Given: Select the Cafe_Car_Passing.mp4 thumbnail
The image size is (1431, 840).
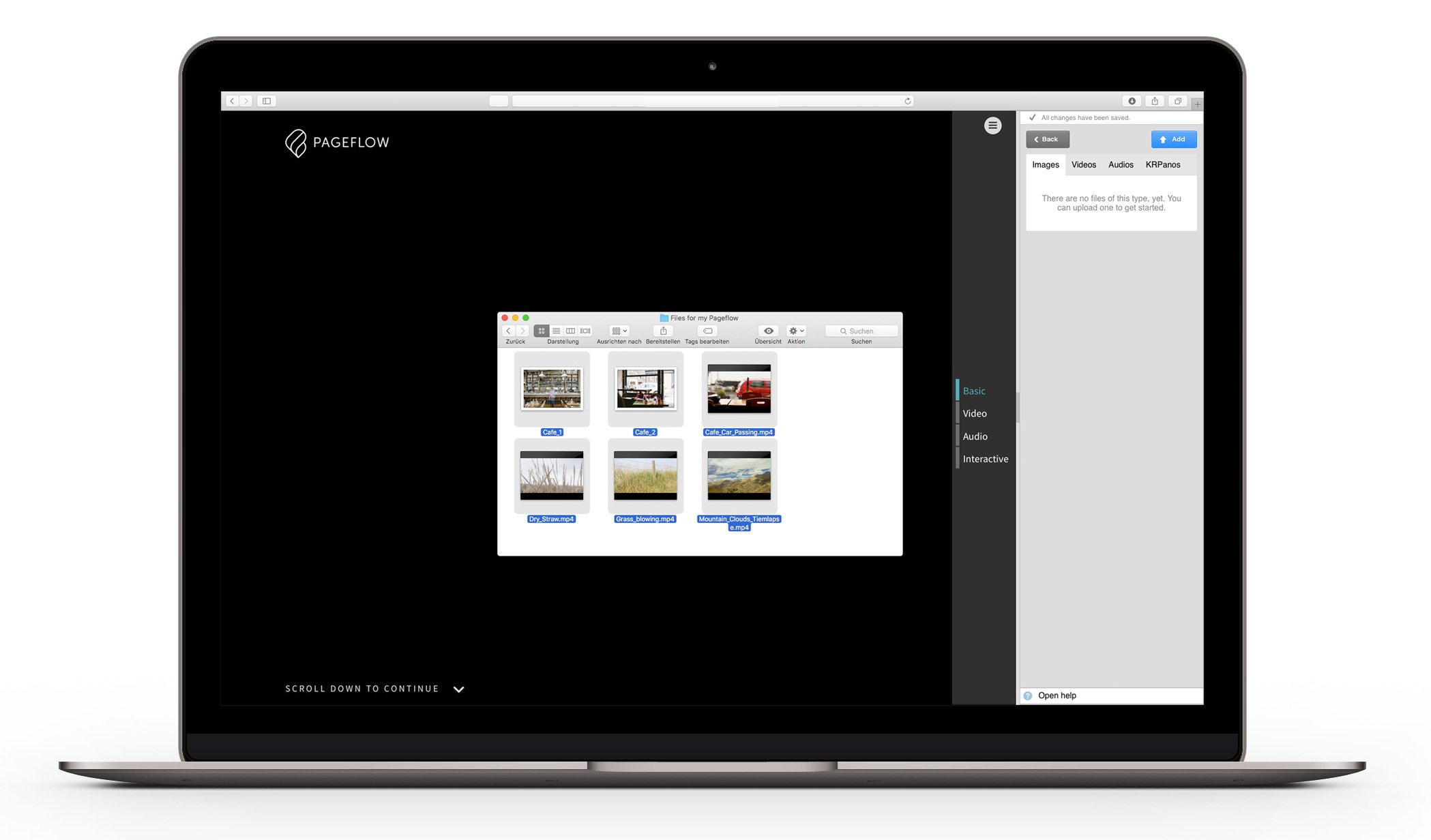Looking at the screenshot, I should point(739,389).
